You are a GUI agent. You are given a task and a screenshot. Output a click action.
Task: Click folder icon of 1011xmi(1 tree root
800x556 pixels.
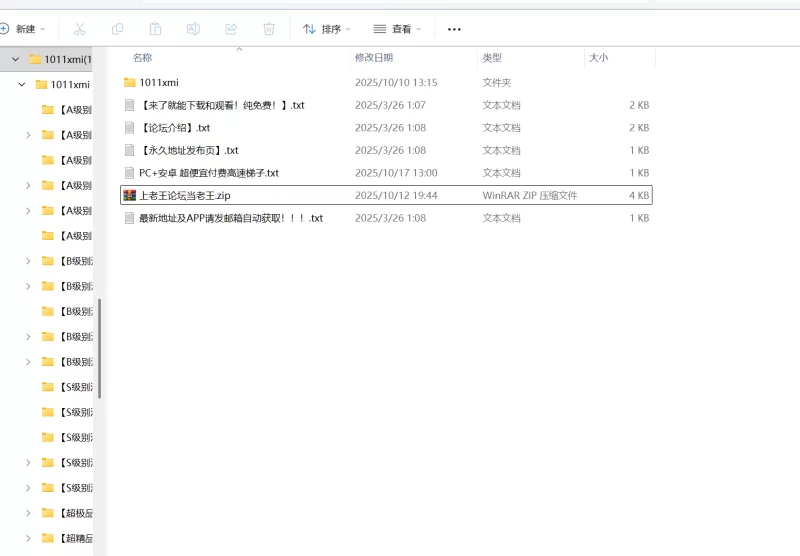point(35,59)
